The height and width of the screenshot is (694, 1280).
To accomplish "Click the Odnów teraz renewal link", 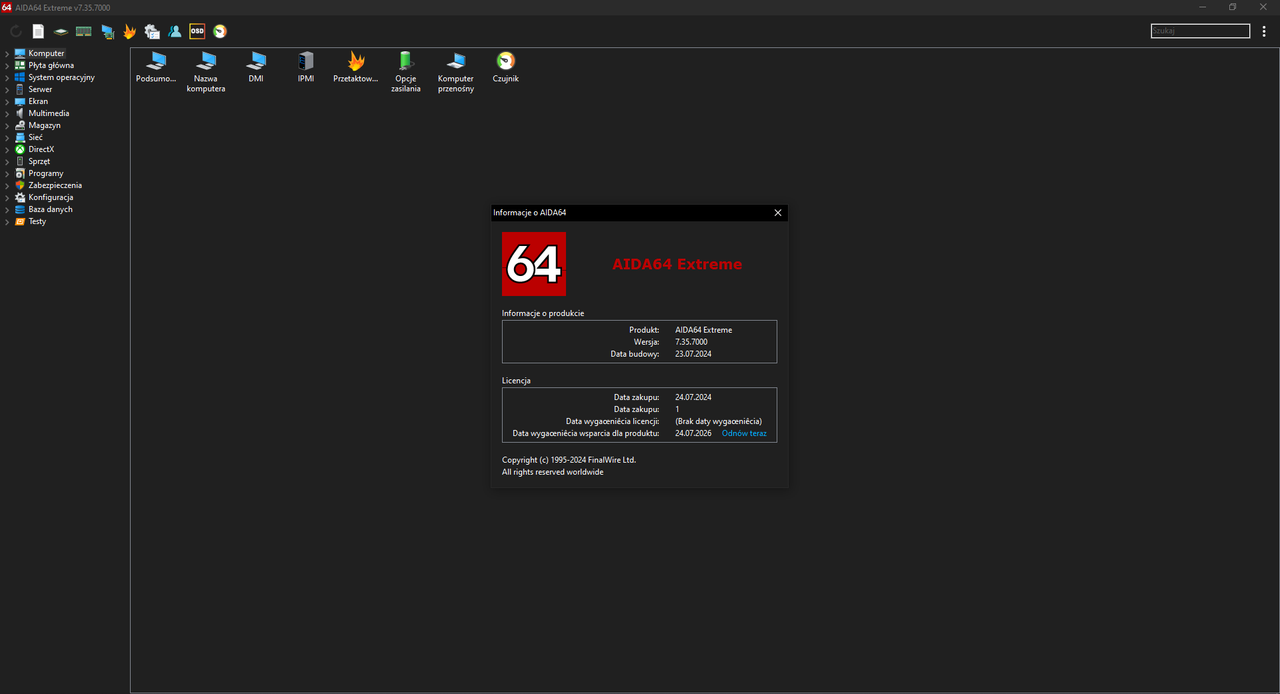I will pyautogui.click(x=744, y=433).
